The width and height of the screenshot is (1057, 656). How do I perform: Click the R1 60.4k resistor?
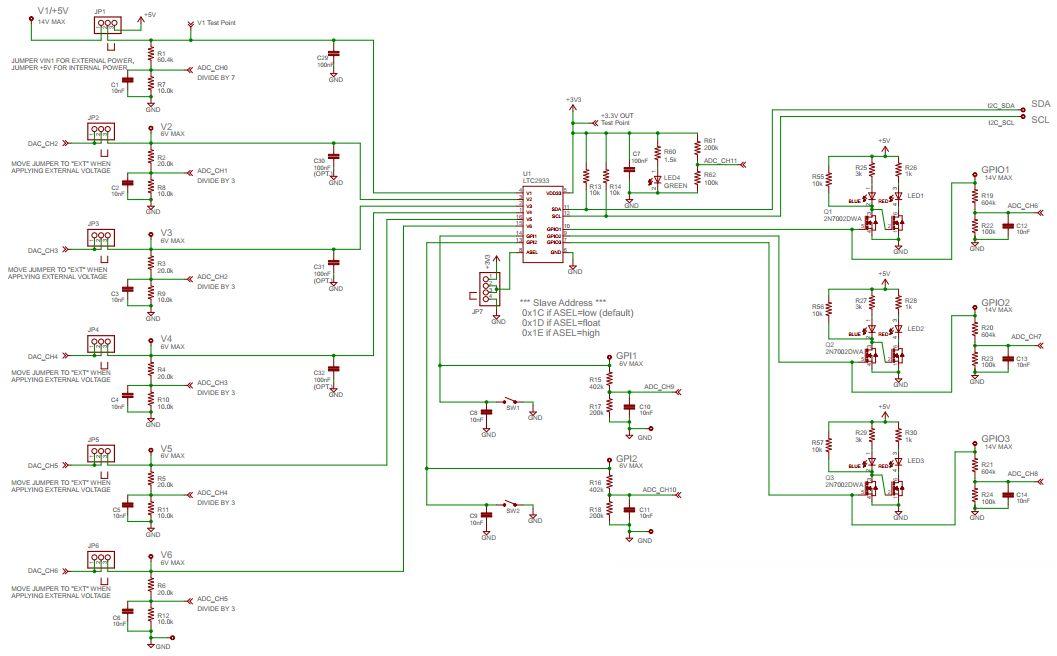click(151, 55)
